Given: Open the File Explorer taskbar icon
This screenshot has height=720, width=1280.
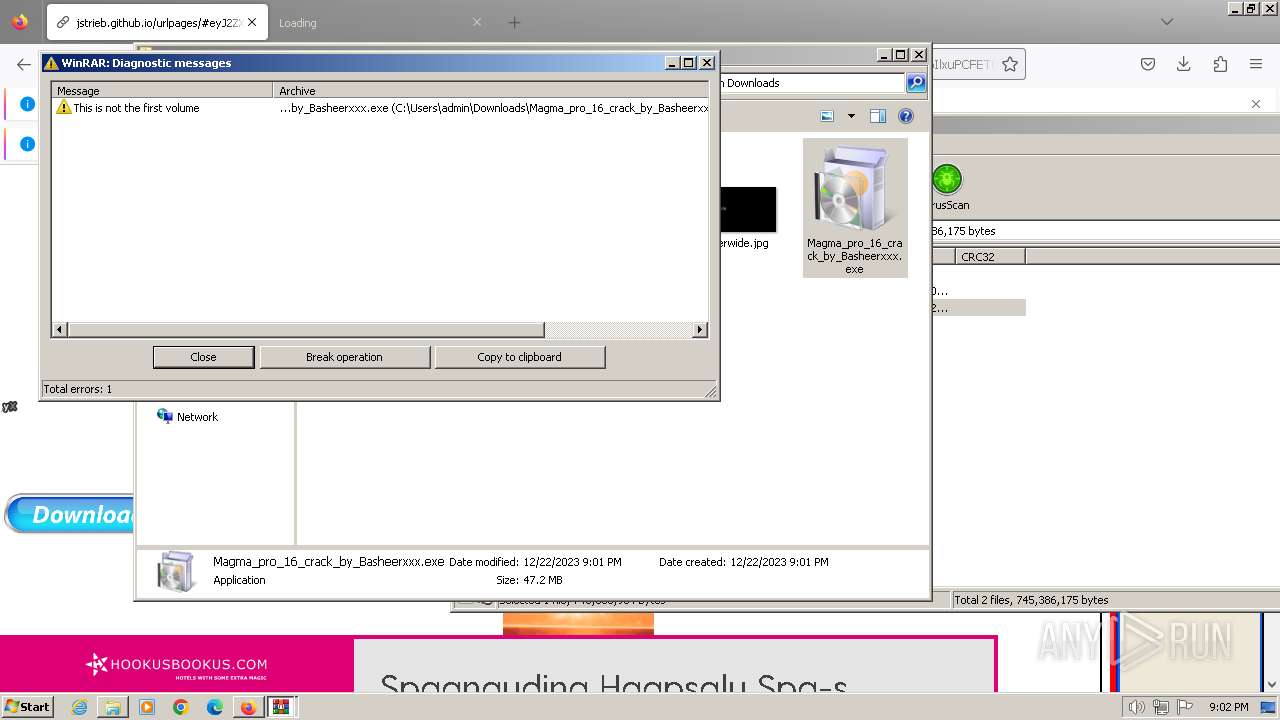Looking at the screenshot, I should [x=113, y=707].
